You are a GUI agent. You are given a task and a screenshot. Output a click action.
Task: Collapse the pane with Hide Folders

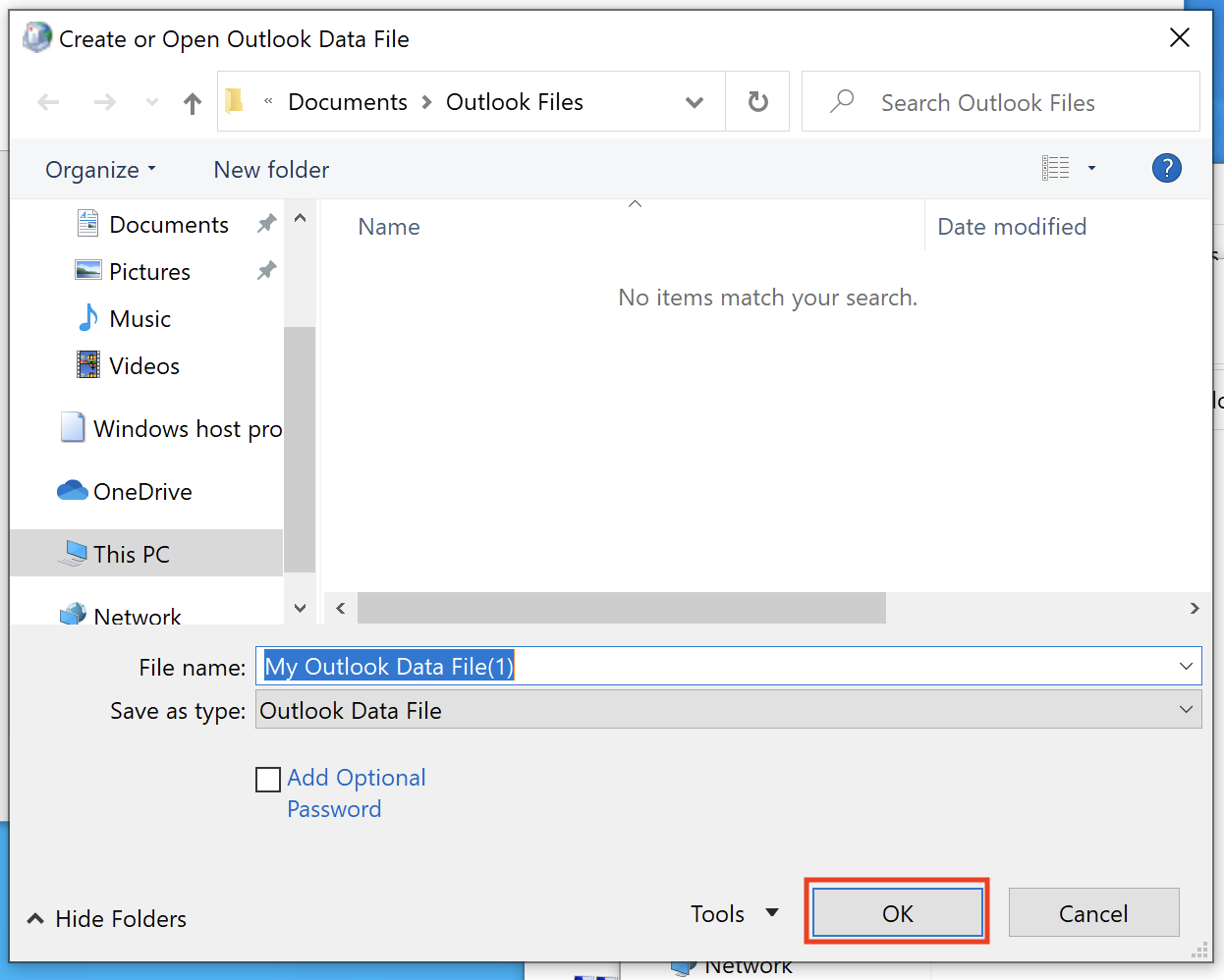coord(106,919)
